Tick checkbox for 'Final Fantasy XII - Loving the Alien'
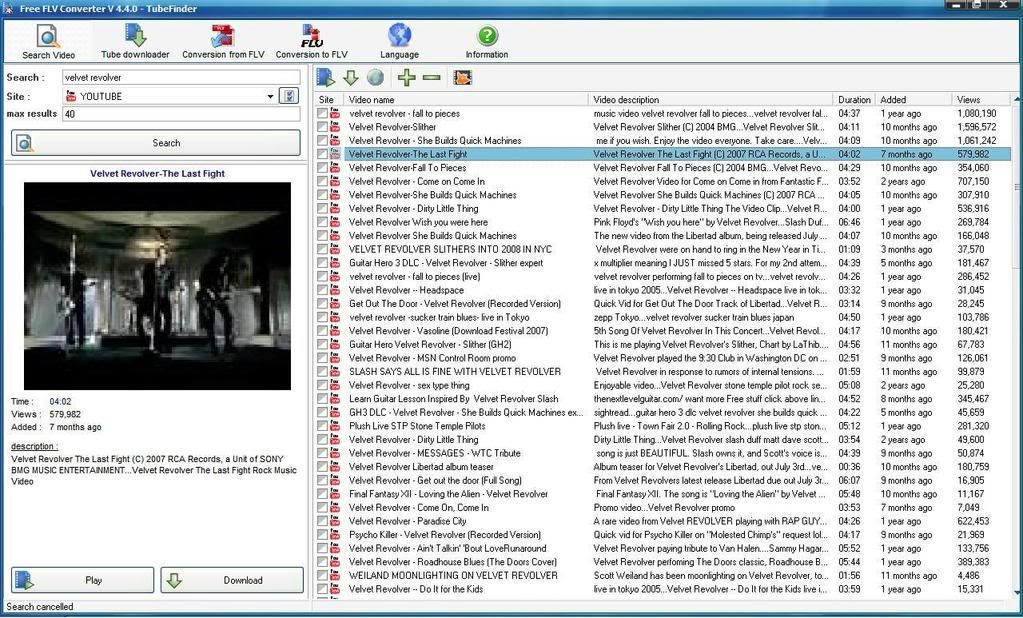 322,494
